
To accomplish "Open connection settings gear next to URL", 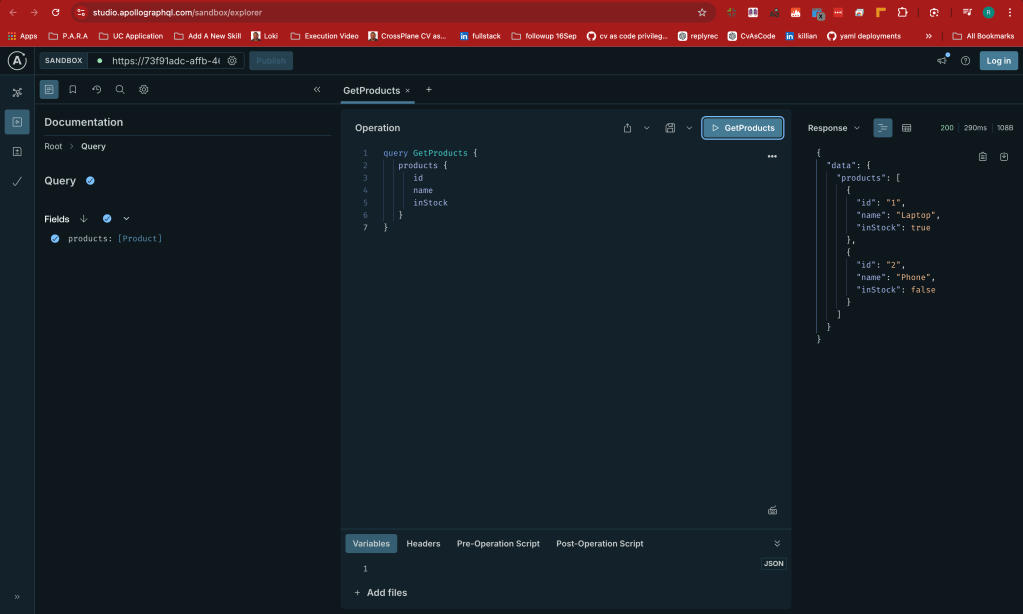I will point(232,61).
